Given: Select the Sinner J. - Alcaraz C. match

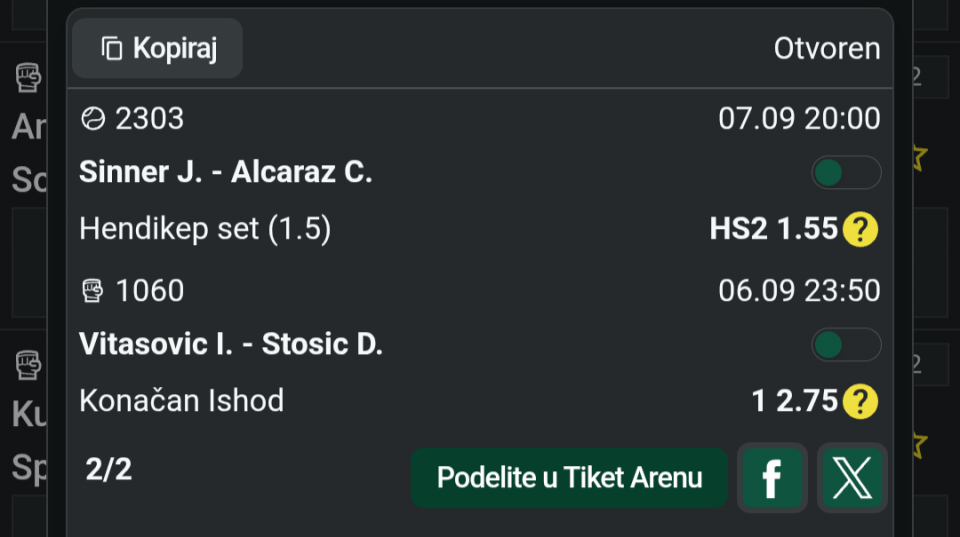Looking at the screenshot, I should click(226, 172).
